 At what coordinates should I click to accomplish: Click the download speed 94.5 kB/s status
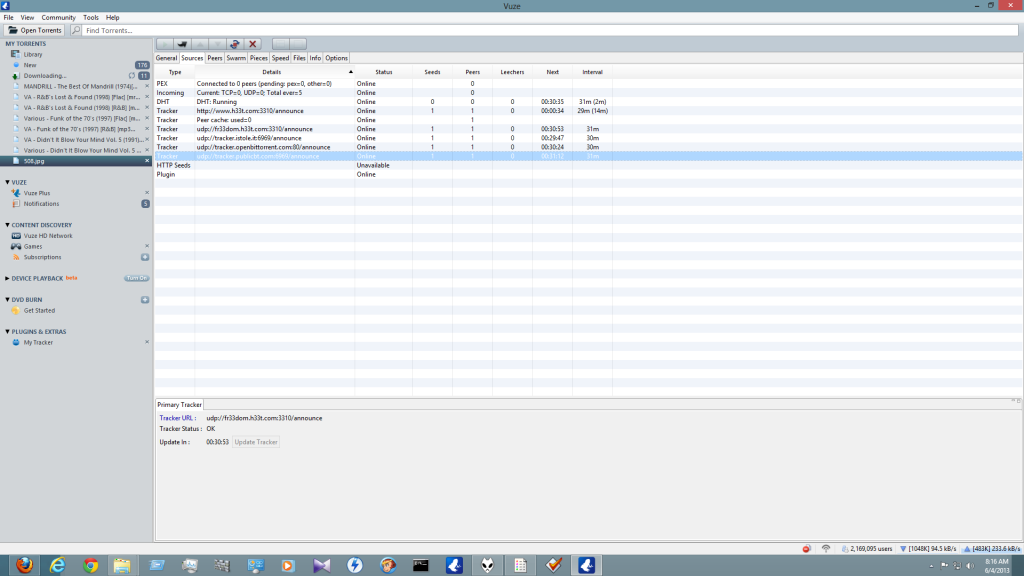[x=928, y=549]
